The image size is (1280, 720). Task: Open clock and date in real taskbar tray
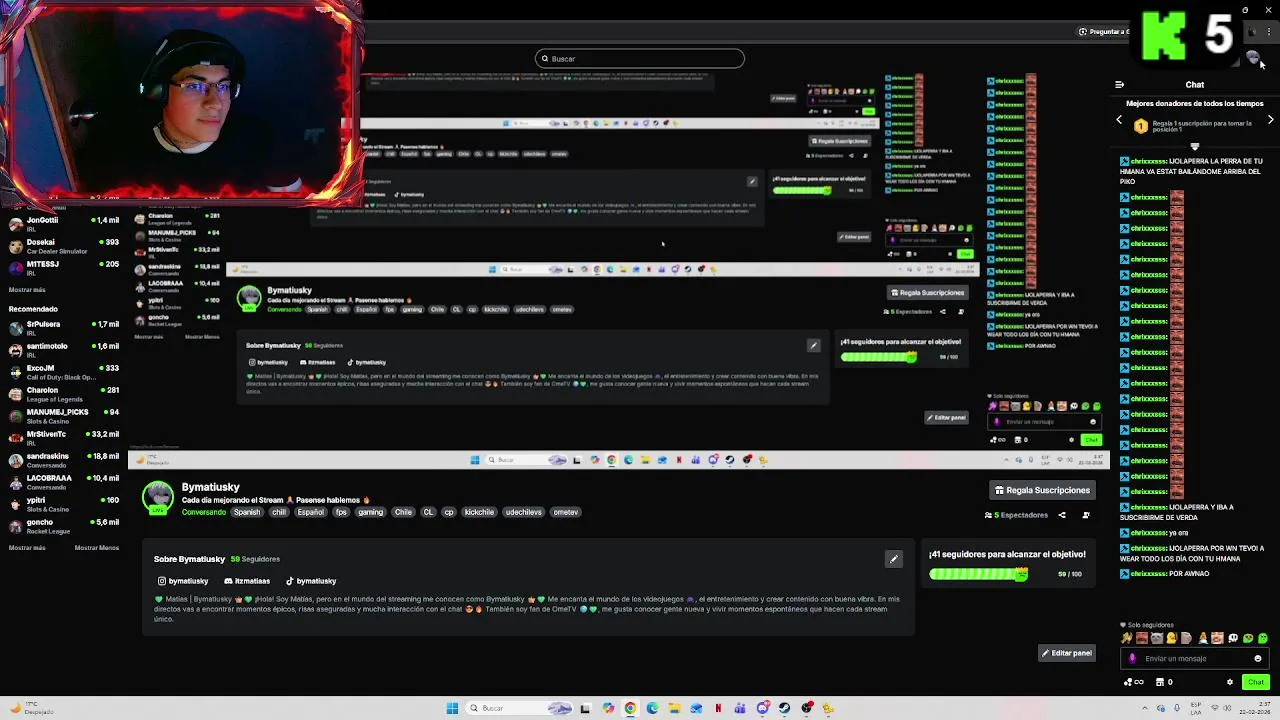click(x=1257, y=708)
